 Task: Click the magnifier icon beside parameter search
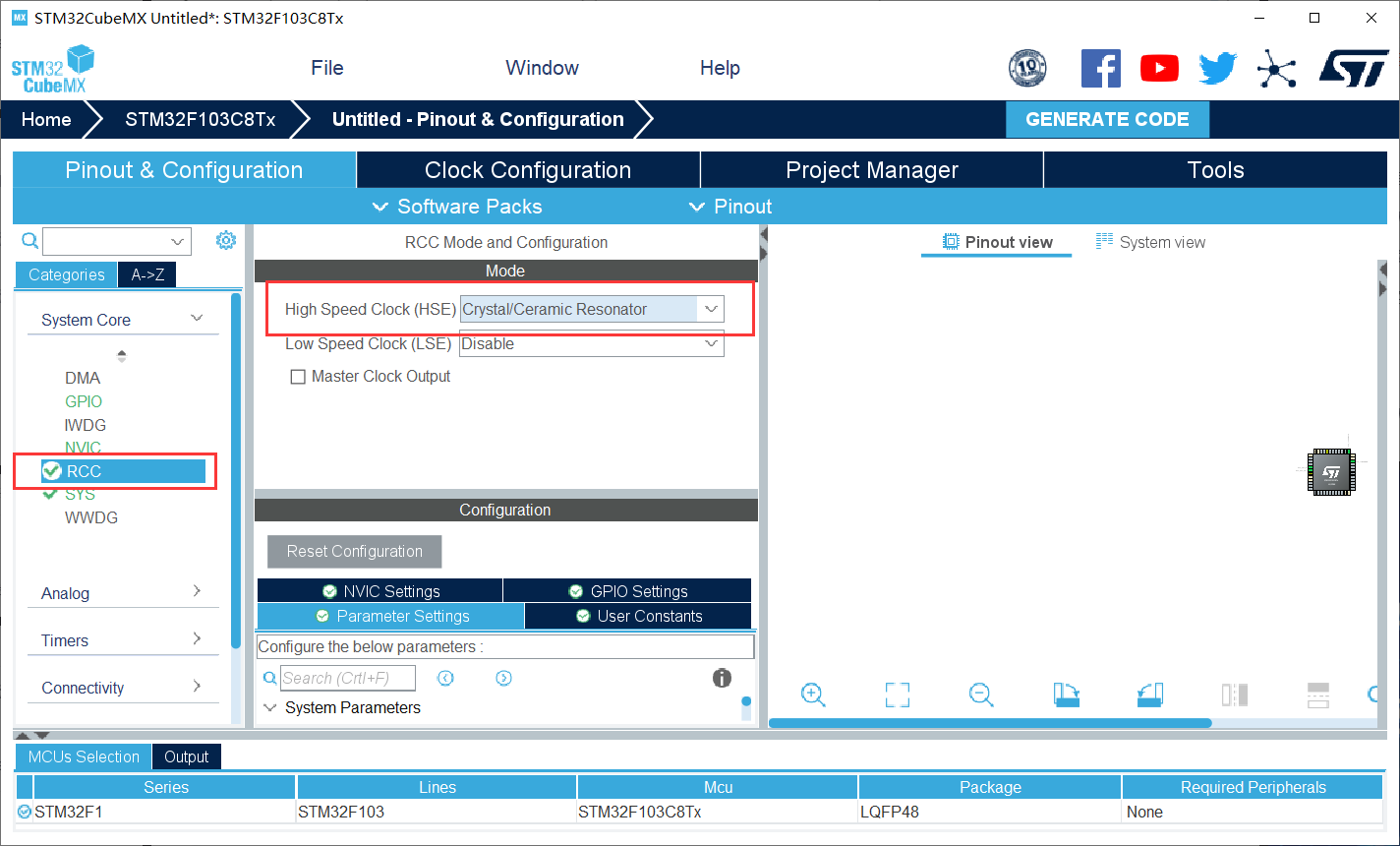click(269, 678)
